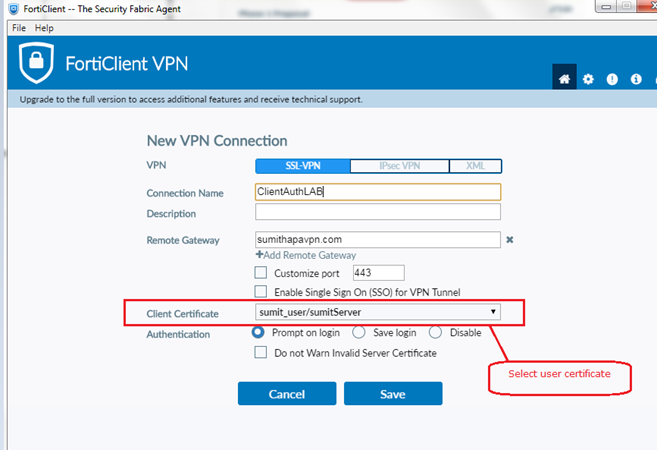Switch to the XML tab
This screenshot has height=450, width=657.
click(476, 166)
